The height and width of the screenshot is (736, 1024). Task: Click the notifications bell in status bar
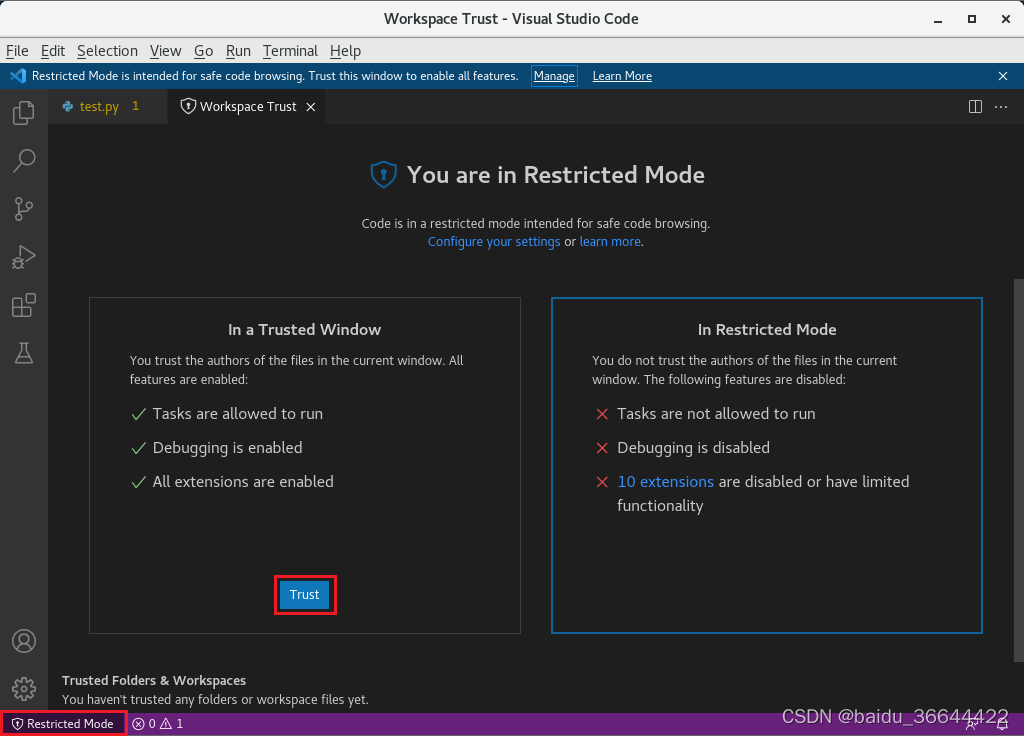coord(1002,724)
